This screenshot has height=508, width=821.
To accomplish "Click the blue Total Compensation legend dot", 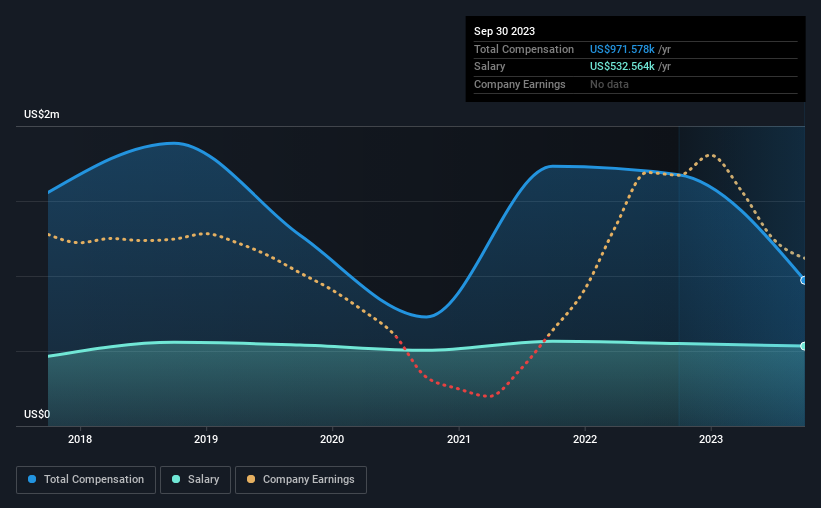I will point(32,479).
